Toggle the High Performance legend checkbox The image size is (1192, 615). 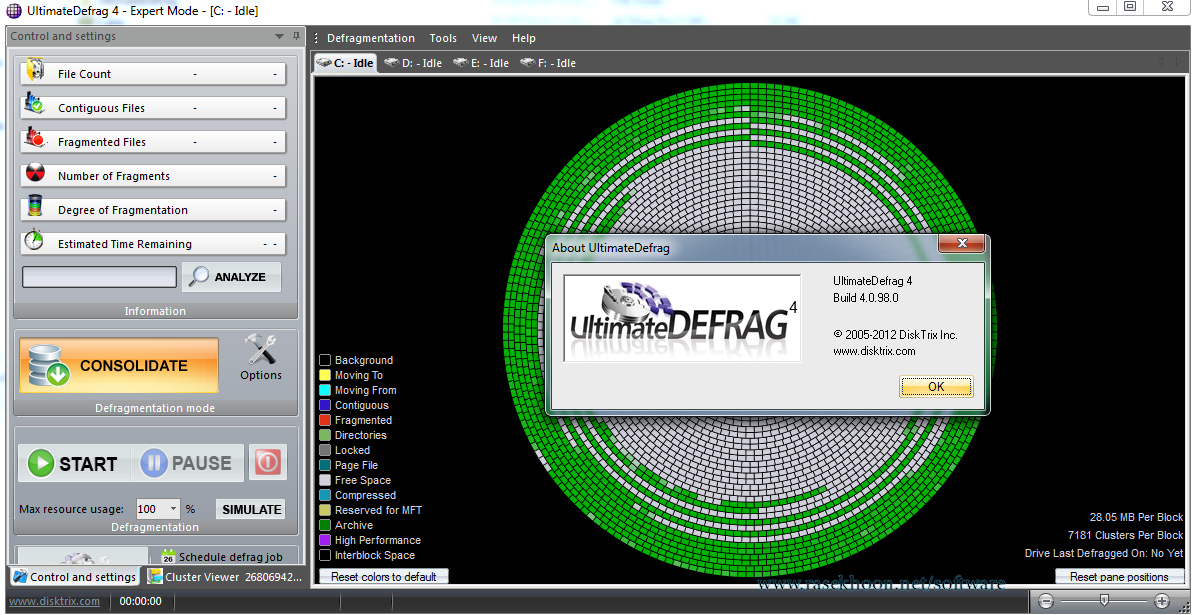coord(324,540)
